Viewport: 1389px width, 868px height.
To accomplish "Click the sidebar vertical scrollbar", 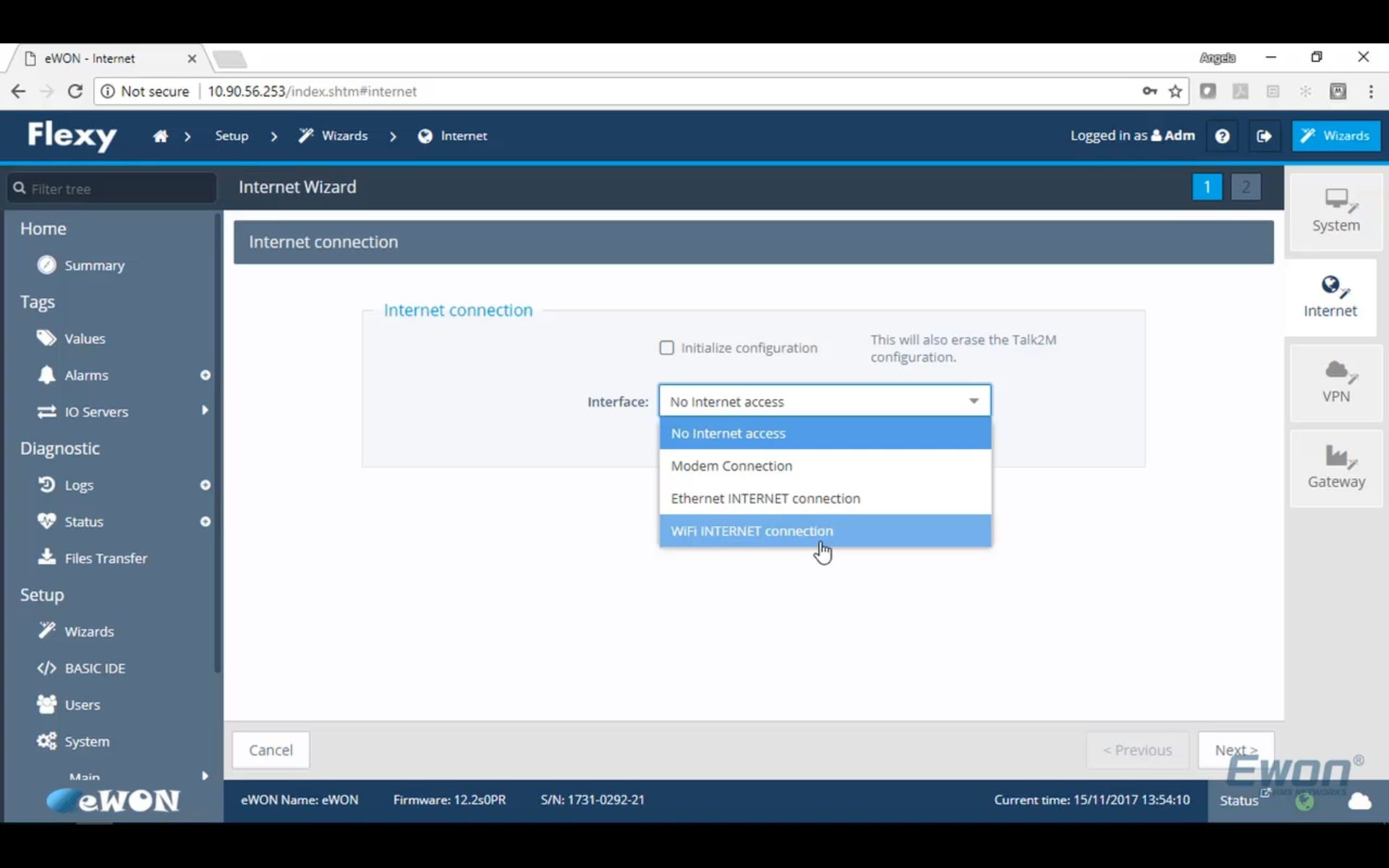I will point(217,443).
